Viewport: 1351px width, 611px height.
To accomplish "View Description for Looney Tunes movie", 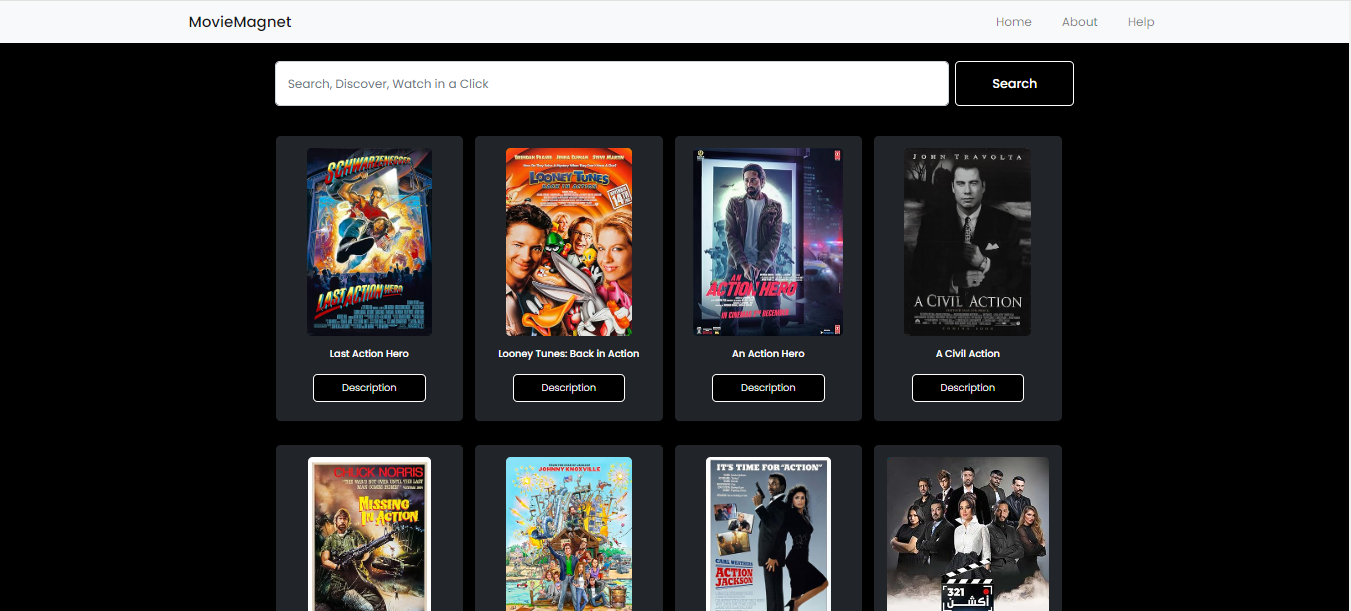I will 568,388.
